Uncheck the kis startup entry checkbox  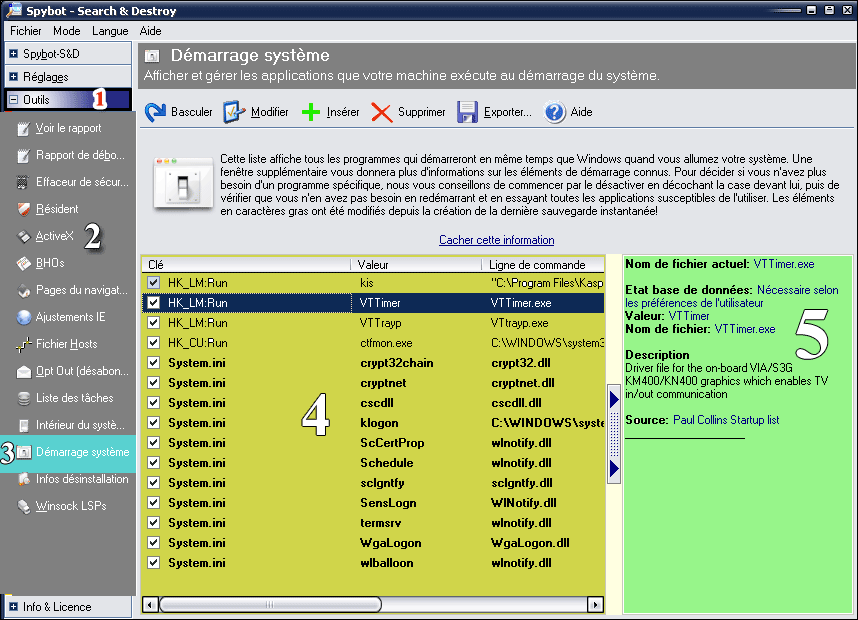(x=153, y=283)
